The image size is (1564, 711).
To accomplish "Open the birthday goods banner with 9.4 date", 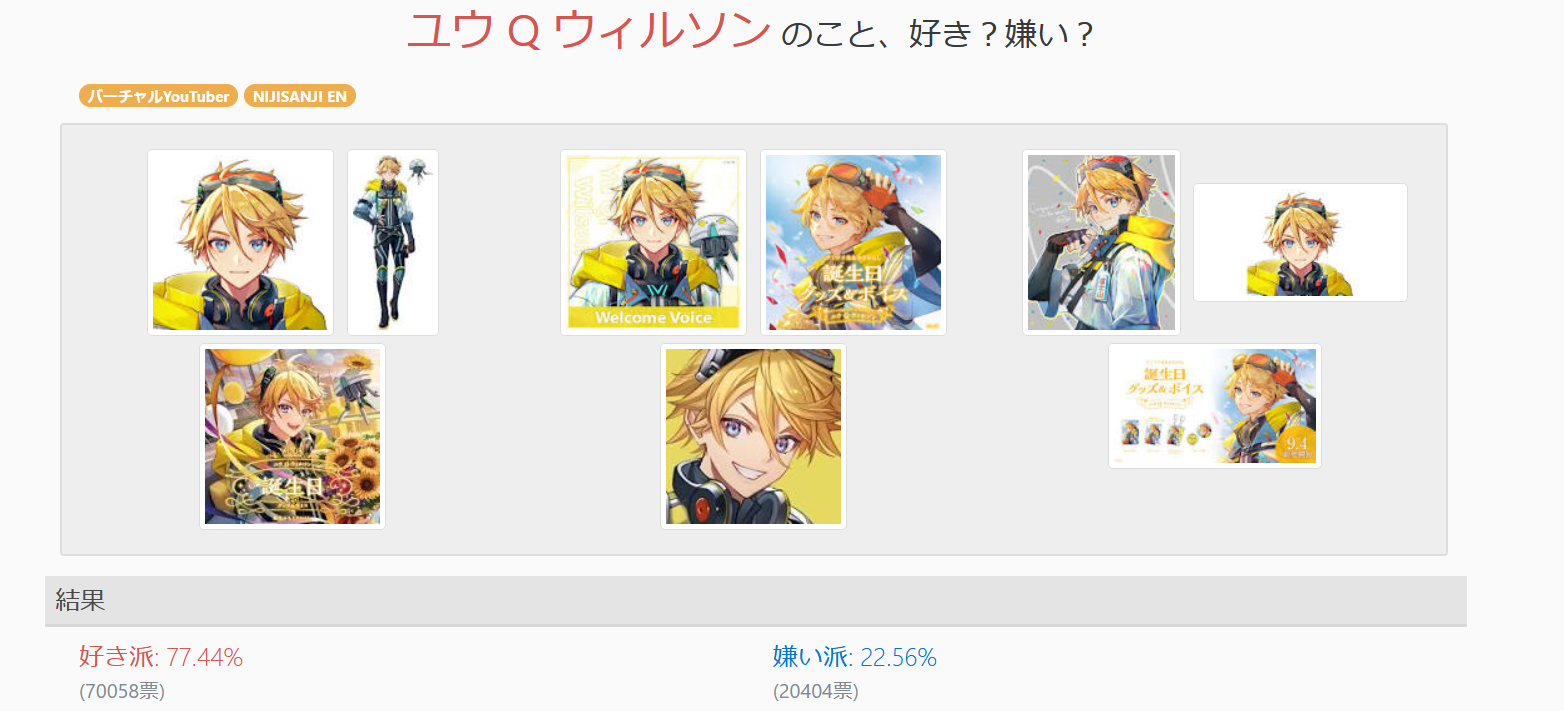I will (1215, 406).
